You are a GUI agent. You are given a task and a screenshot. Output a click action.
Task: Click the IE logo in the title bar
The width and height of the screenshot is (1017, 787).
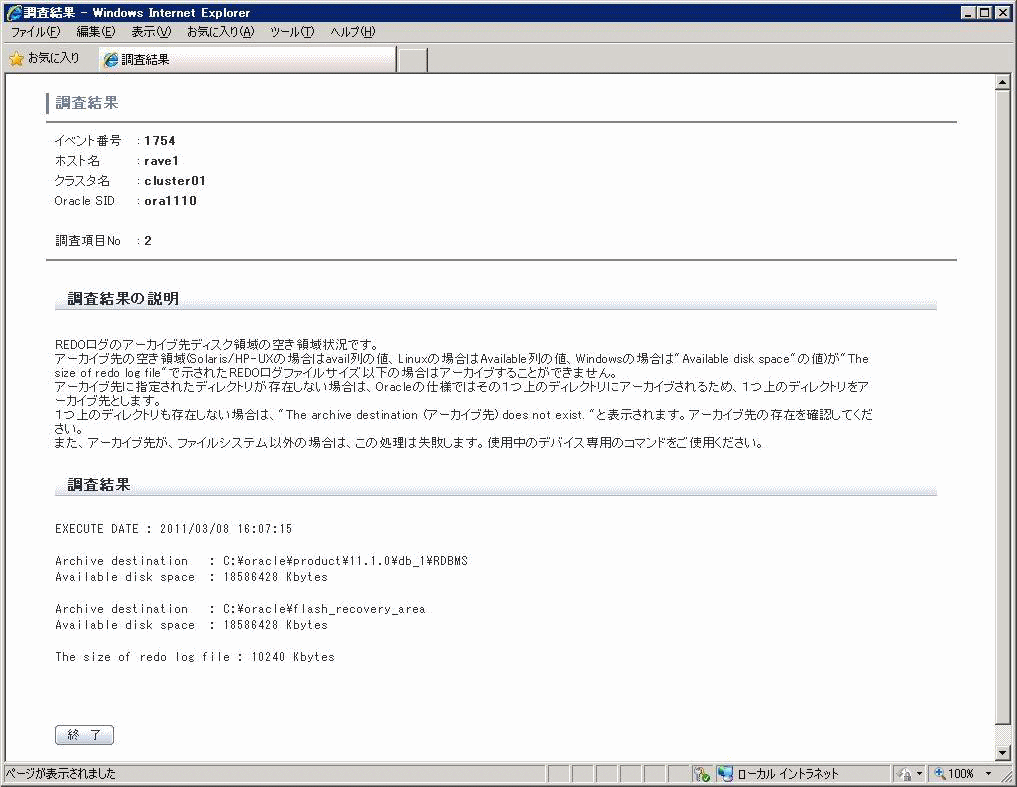(13, 12)
